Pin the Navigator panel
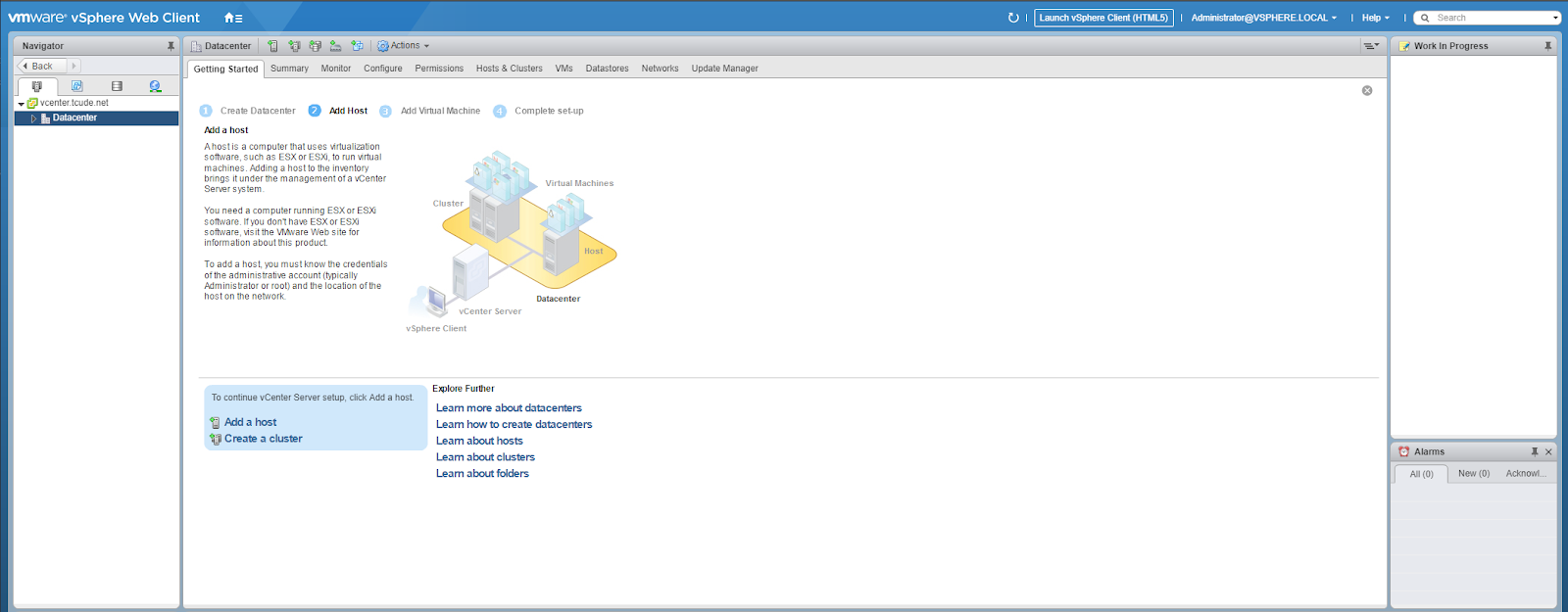This screenshot has height=612, width=1568. pos(171,46)
